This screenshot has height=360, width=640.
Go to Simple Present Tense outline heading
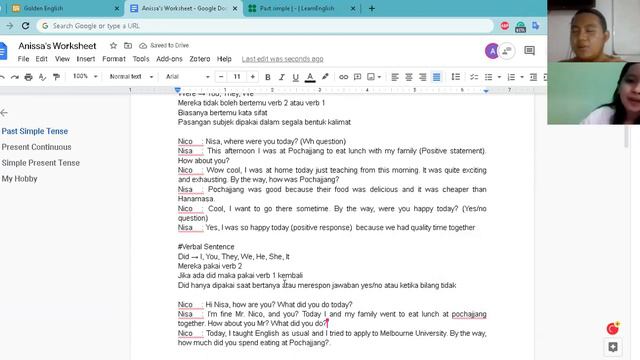point(40,163)
